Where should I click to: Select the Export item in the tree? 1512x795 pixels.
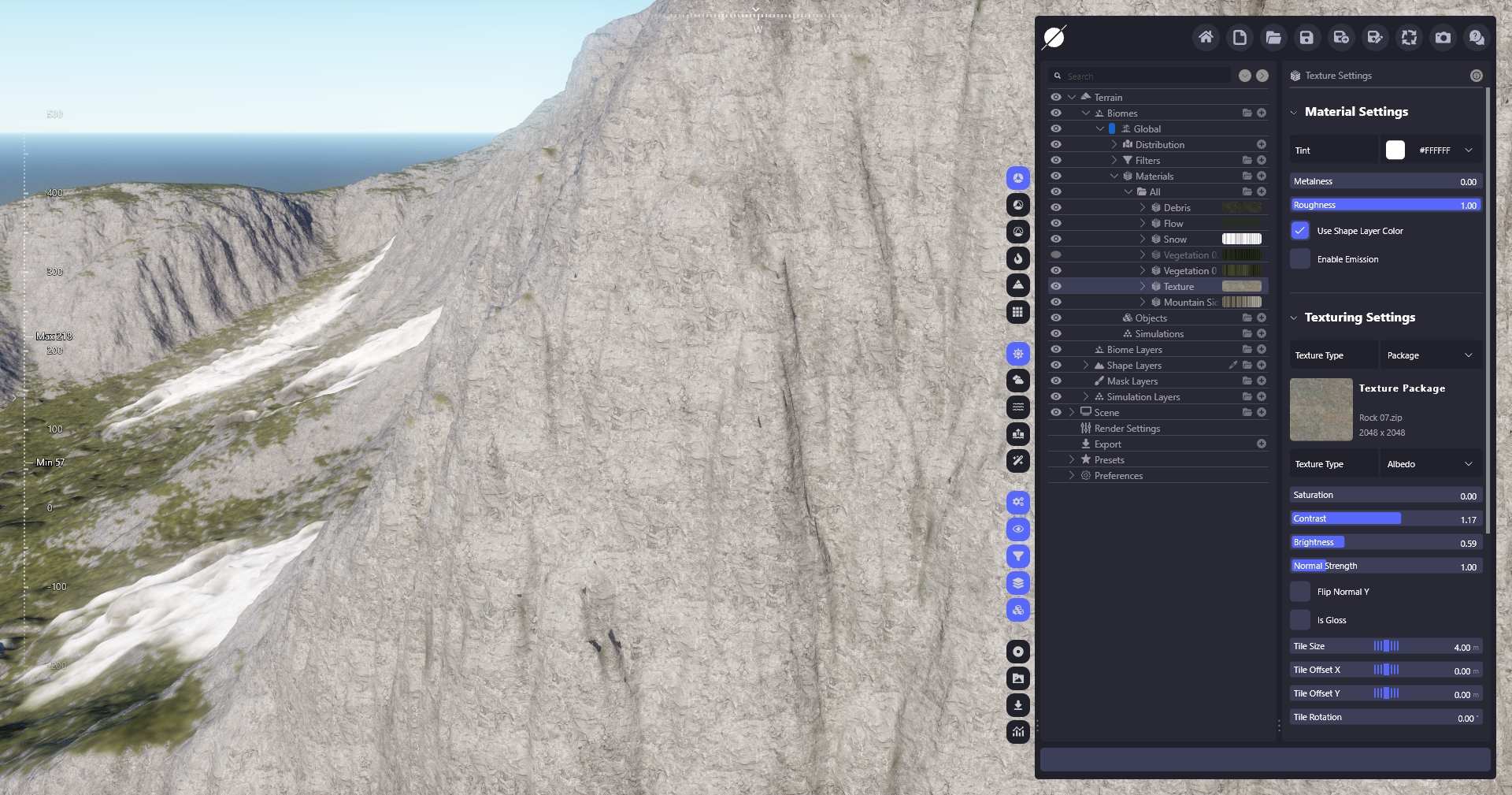pos(1107,444)
